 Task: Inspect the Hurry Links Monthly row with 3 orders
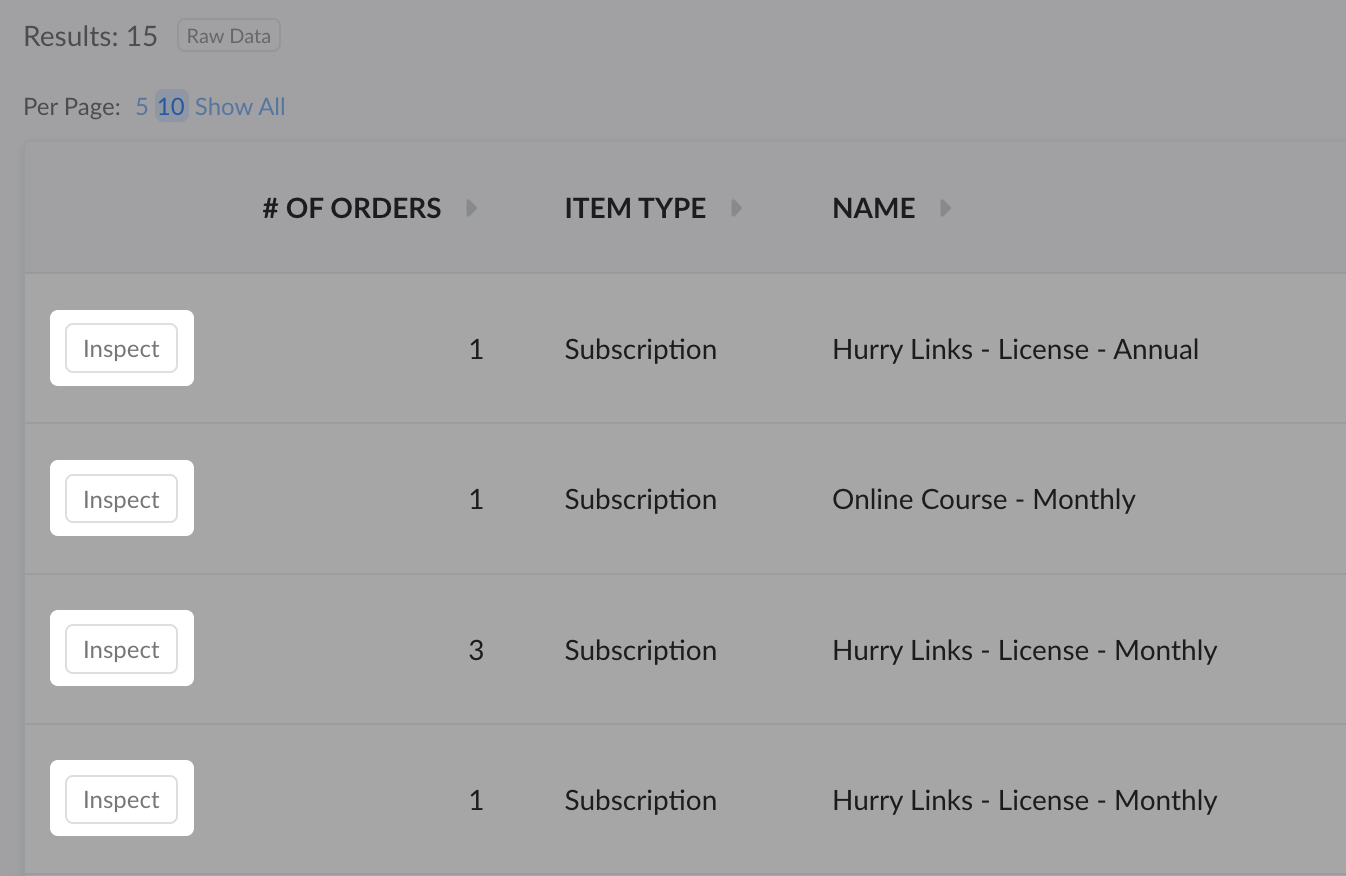coord(121,649)
